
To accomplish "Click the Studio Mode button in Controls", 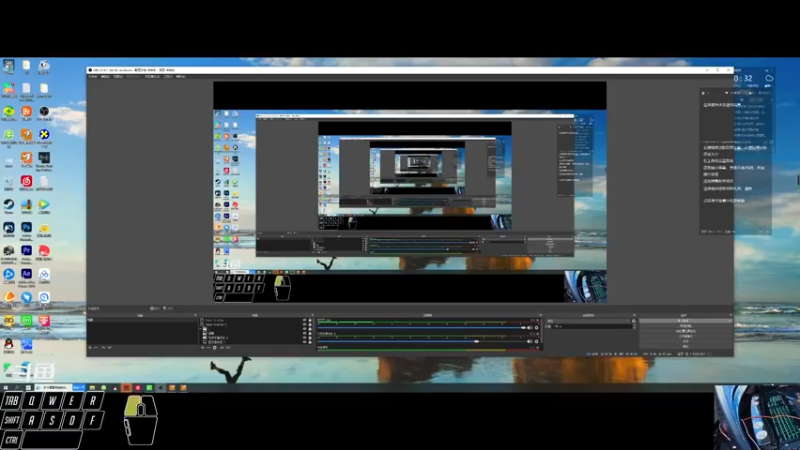I will pyautogui.click(x=685, y=336).
